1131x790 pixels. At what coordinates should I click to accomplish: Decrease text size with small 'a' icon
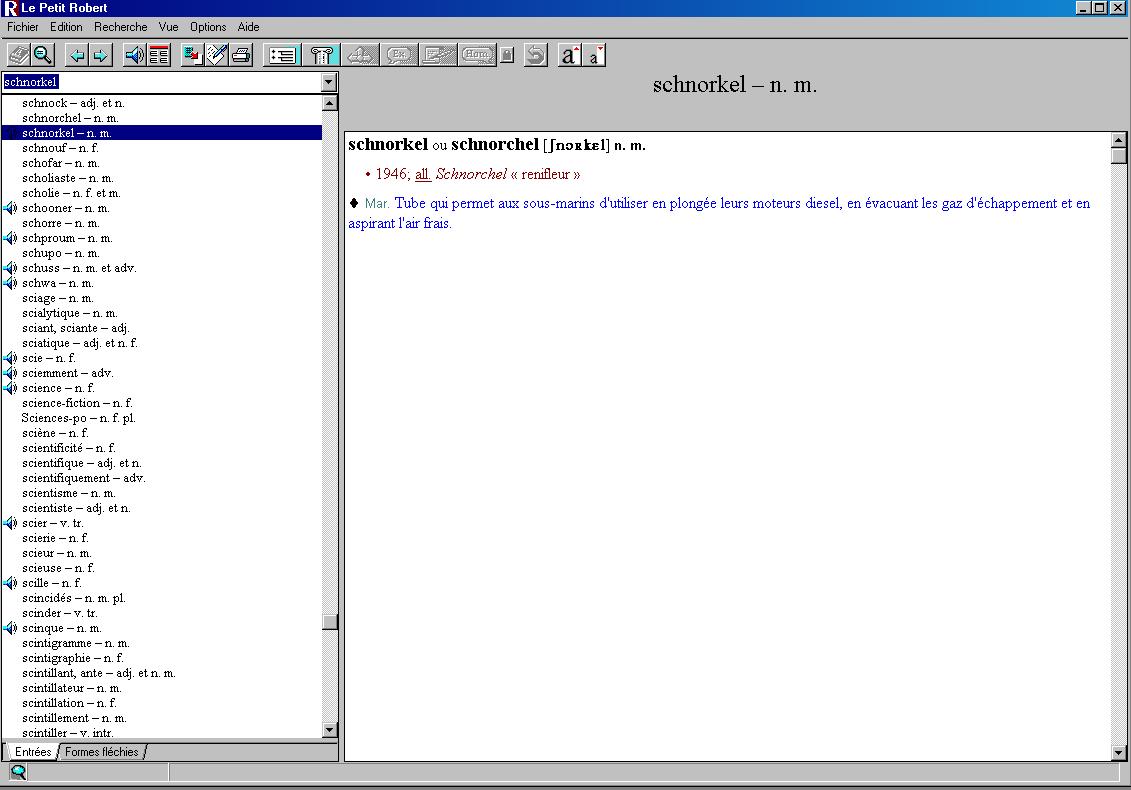coord(595,55)
